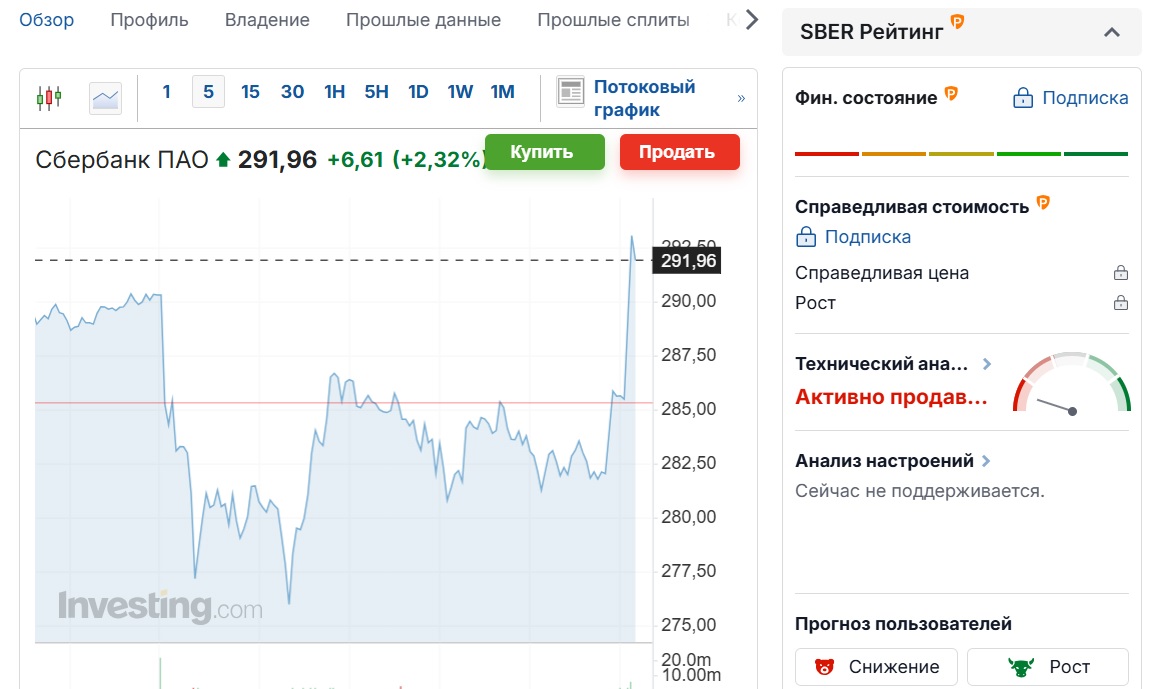
Task: Click the technical analysis gauge indicator
Action: click(x=1071, y=382)
